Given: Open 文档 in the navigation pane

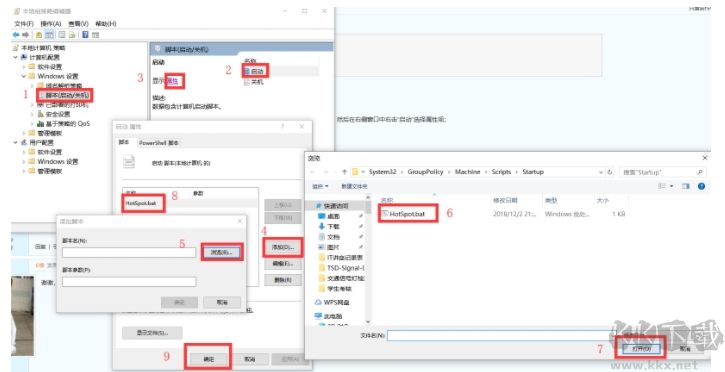Looking at the screenshot, I should (333, 237).
